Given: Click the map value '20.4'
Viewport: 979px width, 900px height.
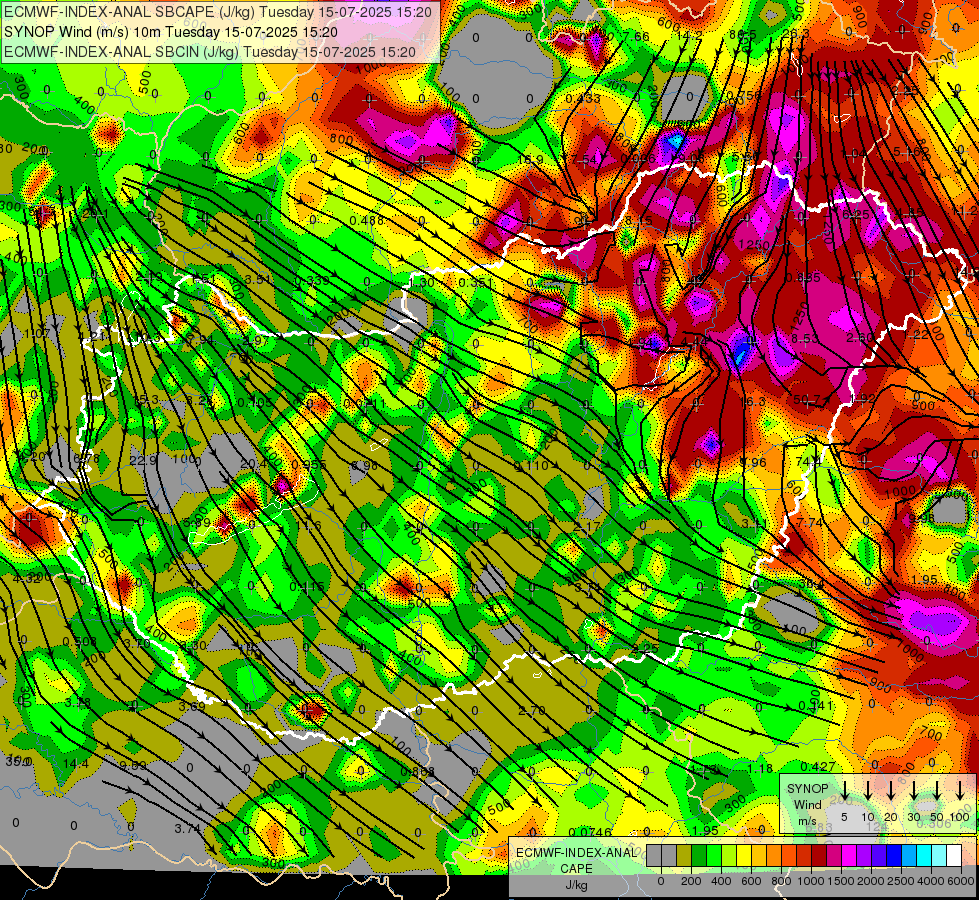Looking at the screenshot, I should point(253,463).
